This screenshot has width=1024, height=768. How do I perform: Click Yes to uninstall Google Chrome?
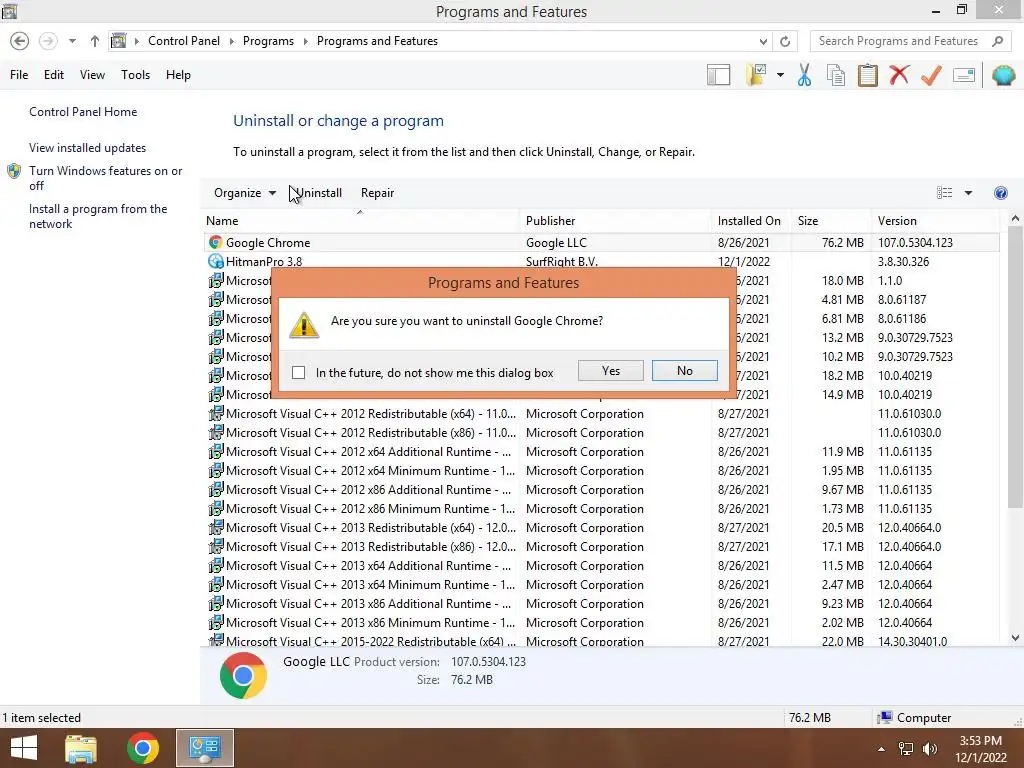tap(611, 370)
